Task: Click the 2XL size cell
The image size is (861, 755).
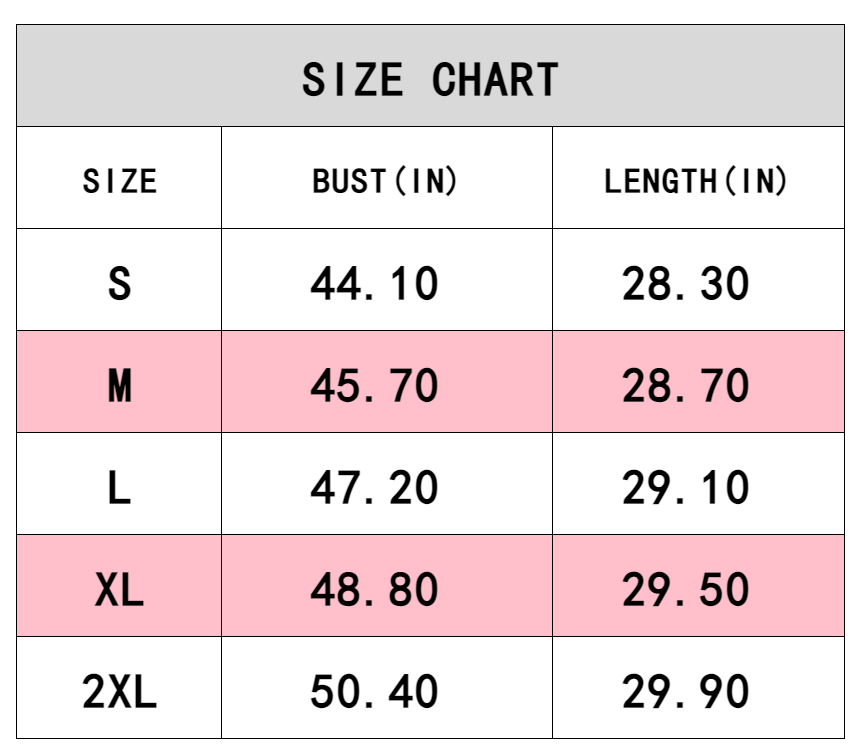Action: tap(119, 692)
